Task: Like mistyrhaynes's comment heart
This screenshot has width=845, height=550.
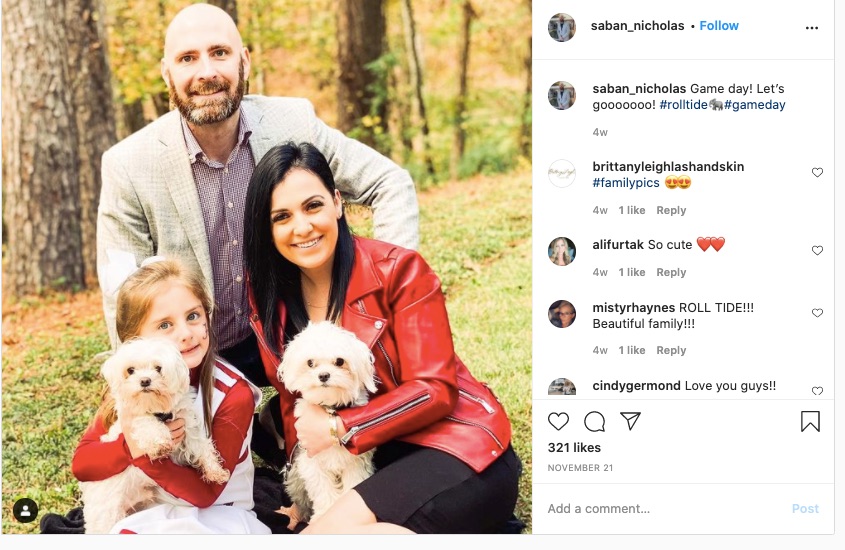Action: coord(817,313)
